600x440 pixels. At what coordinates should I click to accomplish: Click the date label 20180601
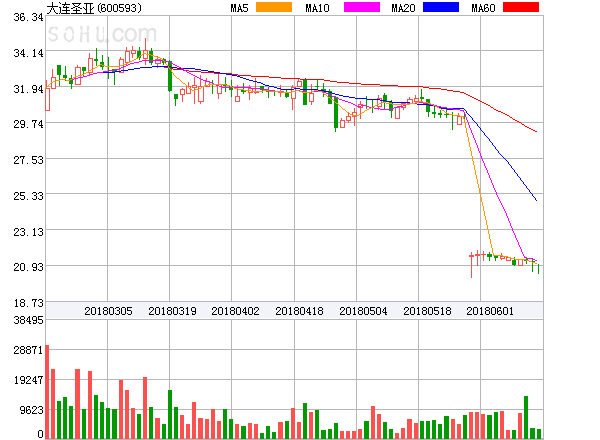tap(490, 311)
